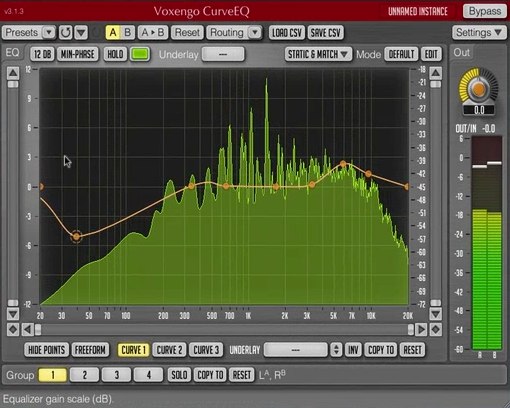Viewport: 510px width, 408px height.
Task: Open the top Underlay selector
Action: [223, 54]
